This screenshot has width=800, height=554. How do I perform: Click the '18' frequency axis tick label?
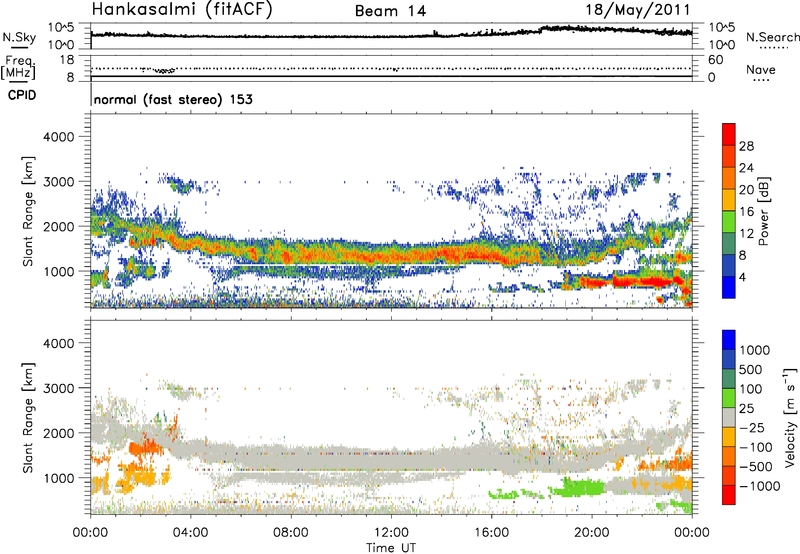(67, 60)
